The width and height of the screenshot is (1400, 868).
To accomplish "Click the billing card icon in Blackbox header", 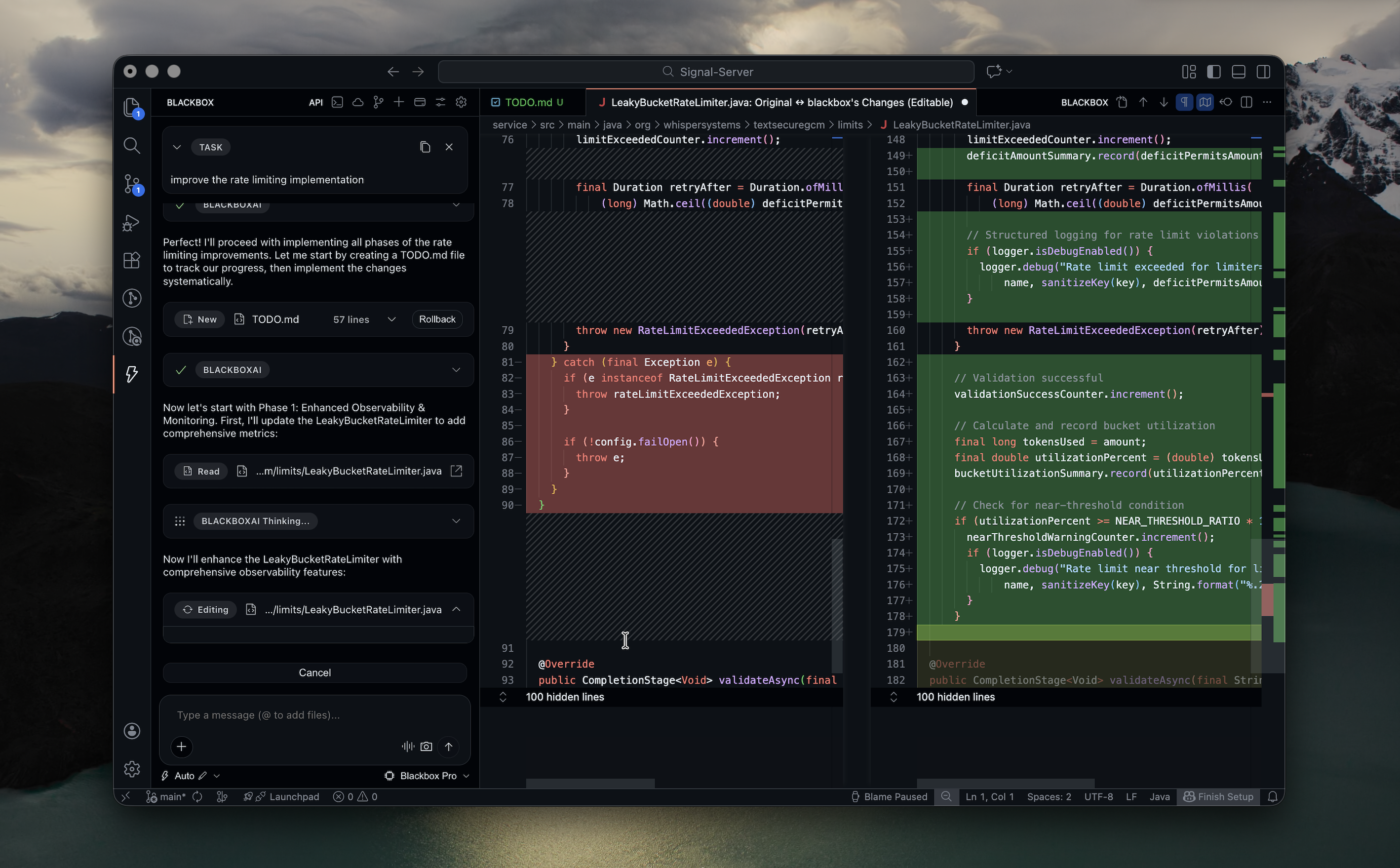I will coord(420,102).
